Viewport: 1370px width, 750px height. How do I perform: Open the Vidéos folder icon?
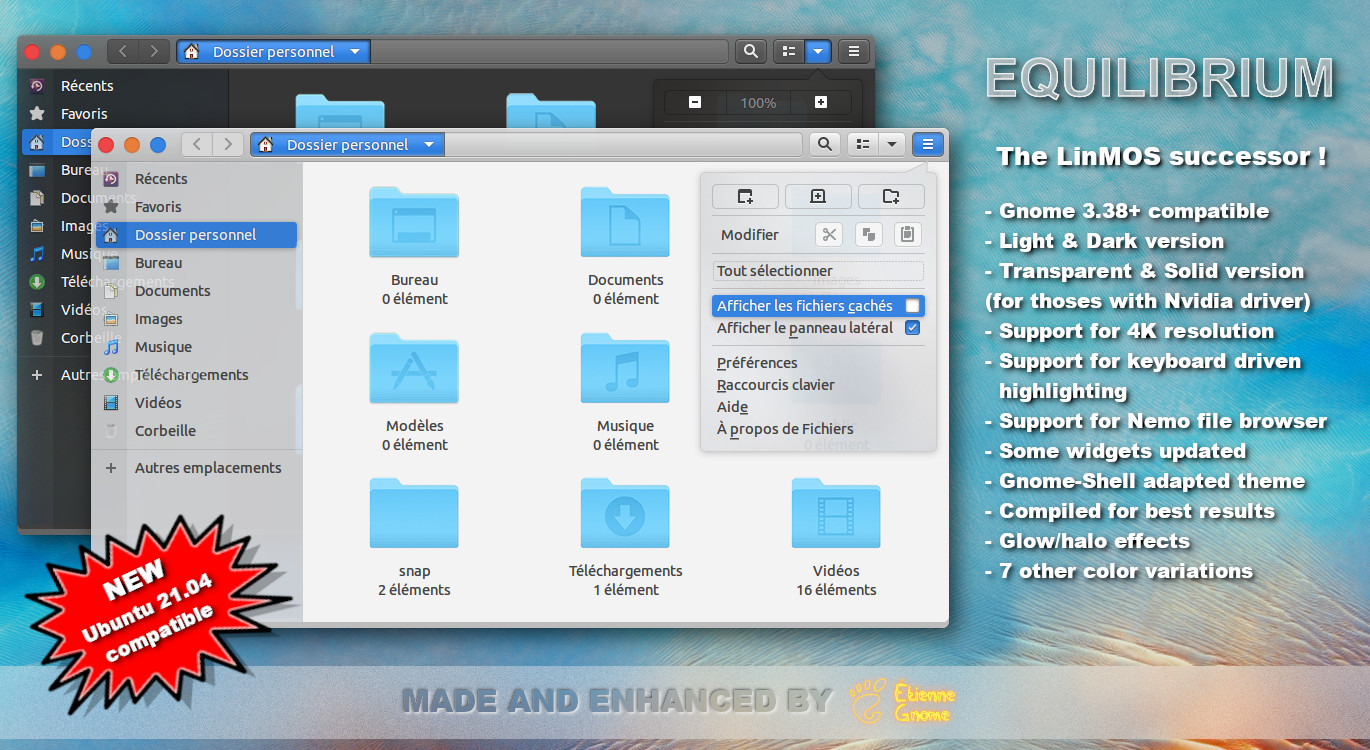pos(836,513)
